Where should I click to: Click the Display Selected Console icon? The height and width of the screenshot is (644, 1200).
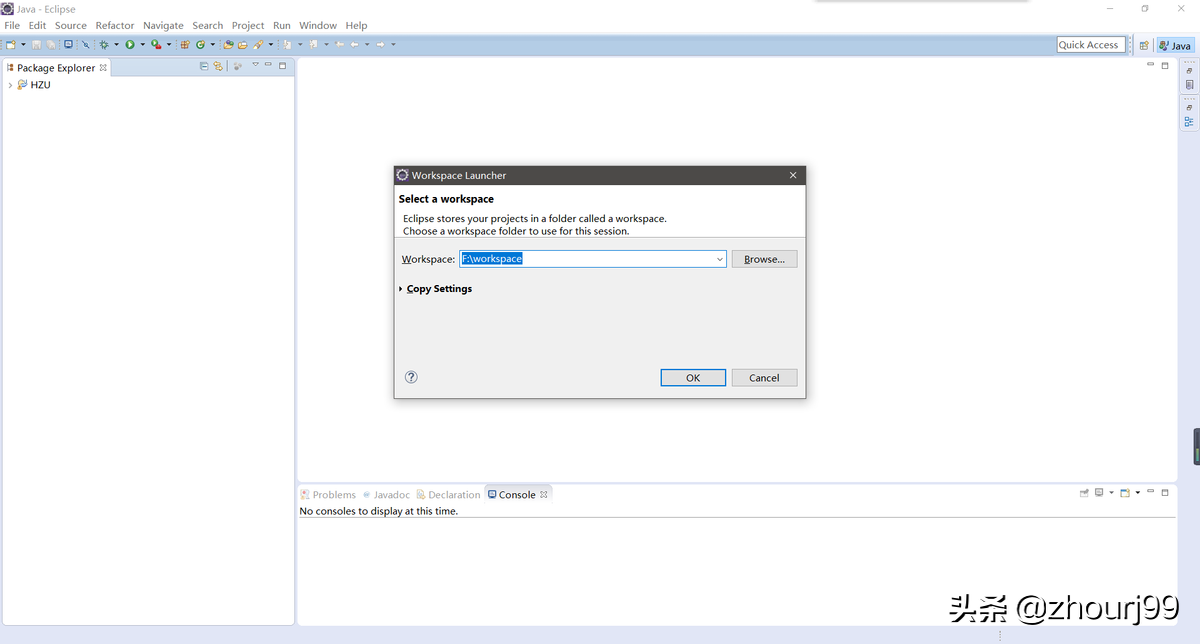pyautogui.click(x=1098, y=493)
